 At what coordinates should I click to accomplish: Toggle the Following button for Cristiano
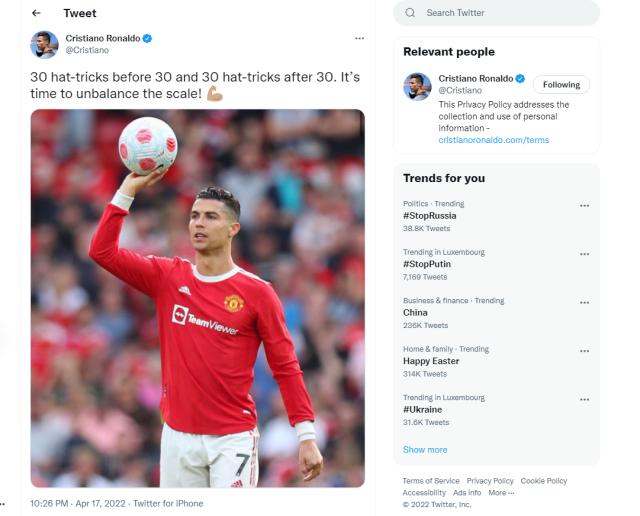tap(561, 85)
